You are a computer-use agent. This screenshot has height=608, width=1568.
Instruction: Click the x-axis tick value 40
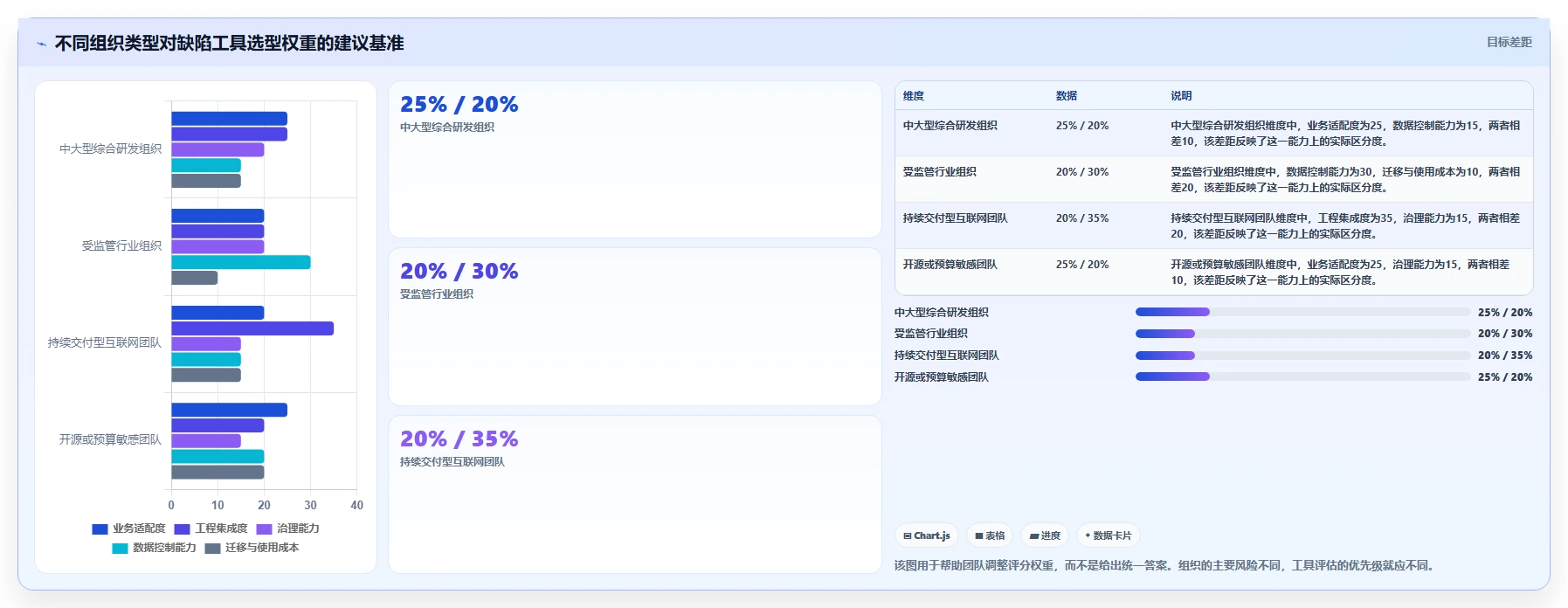[356, 505]
